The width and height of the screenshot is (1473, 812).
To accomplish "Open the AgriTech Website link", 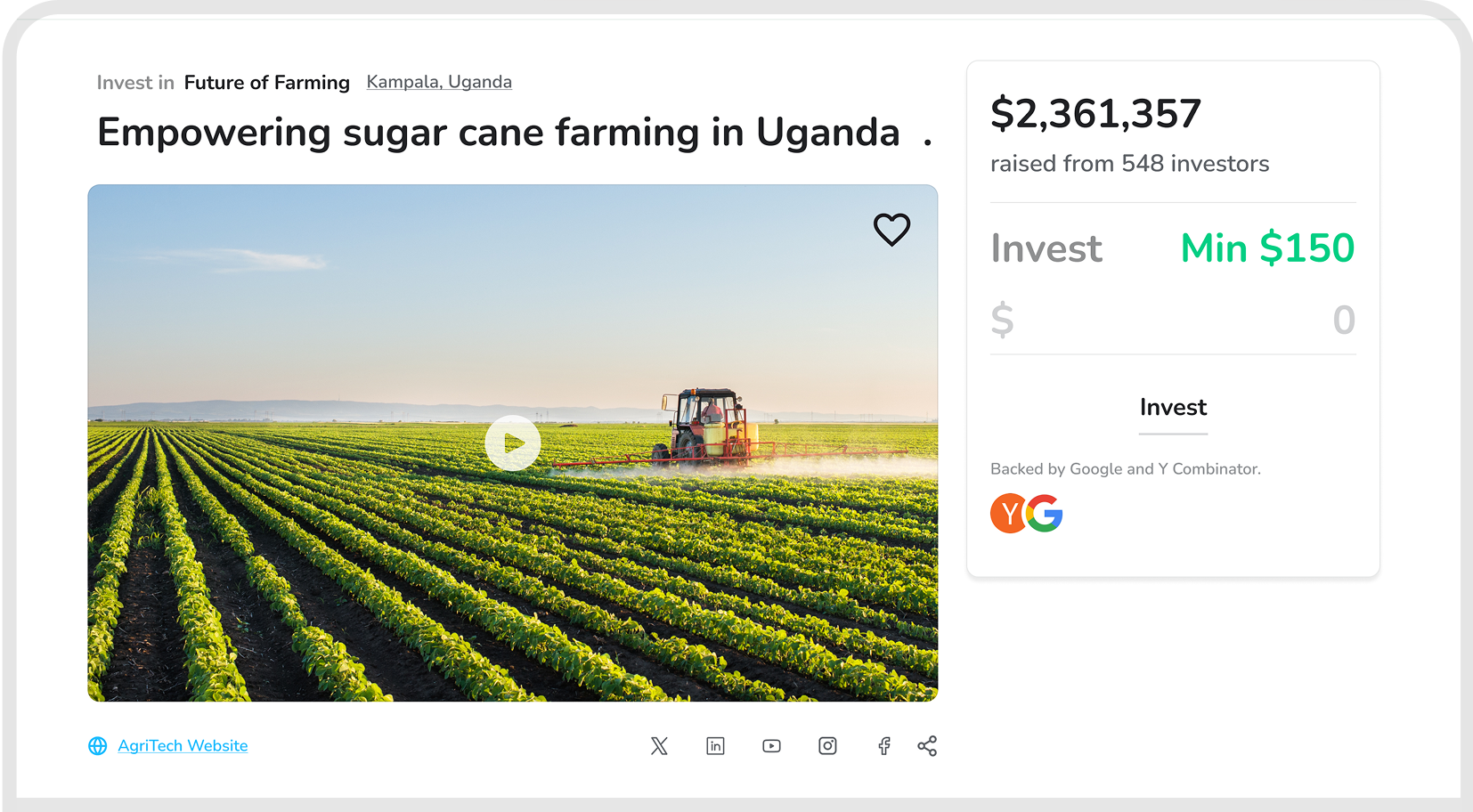I will (x=183, y=746).
